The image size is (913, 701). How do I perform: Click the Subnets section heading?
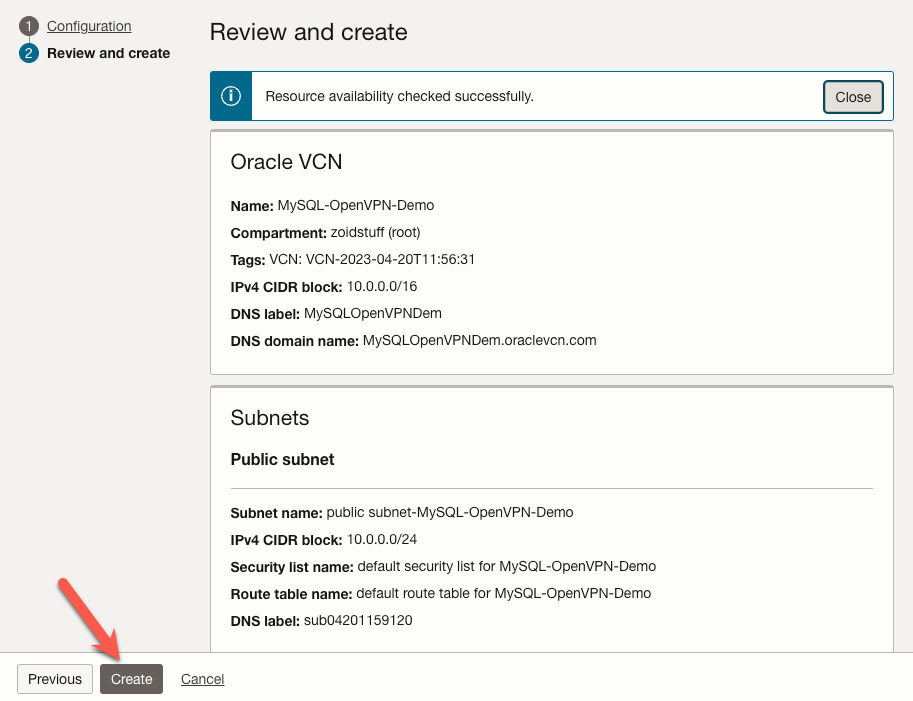pyautogui.click(x=270, y=418)
